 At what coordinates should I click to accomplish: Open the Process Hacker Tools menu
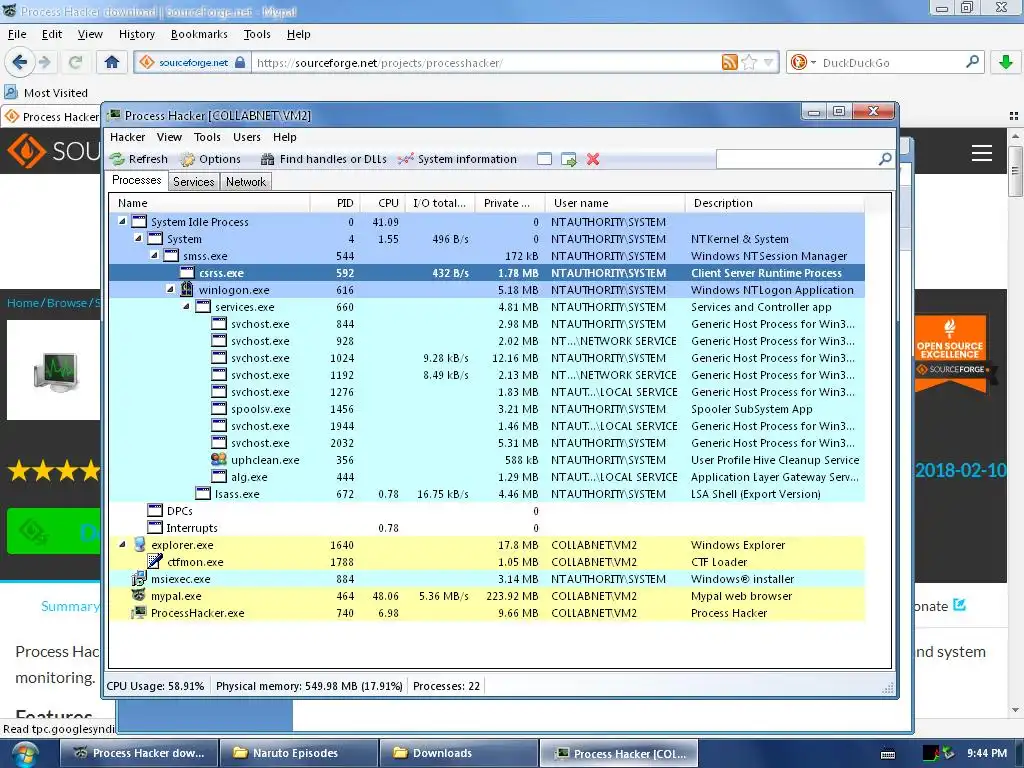tap(207, 137)
